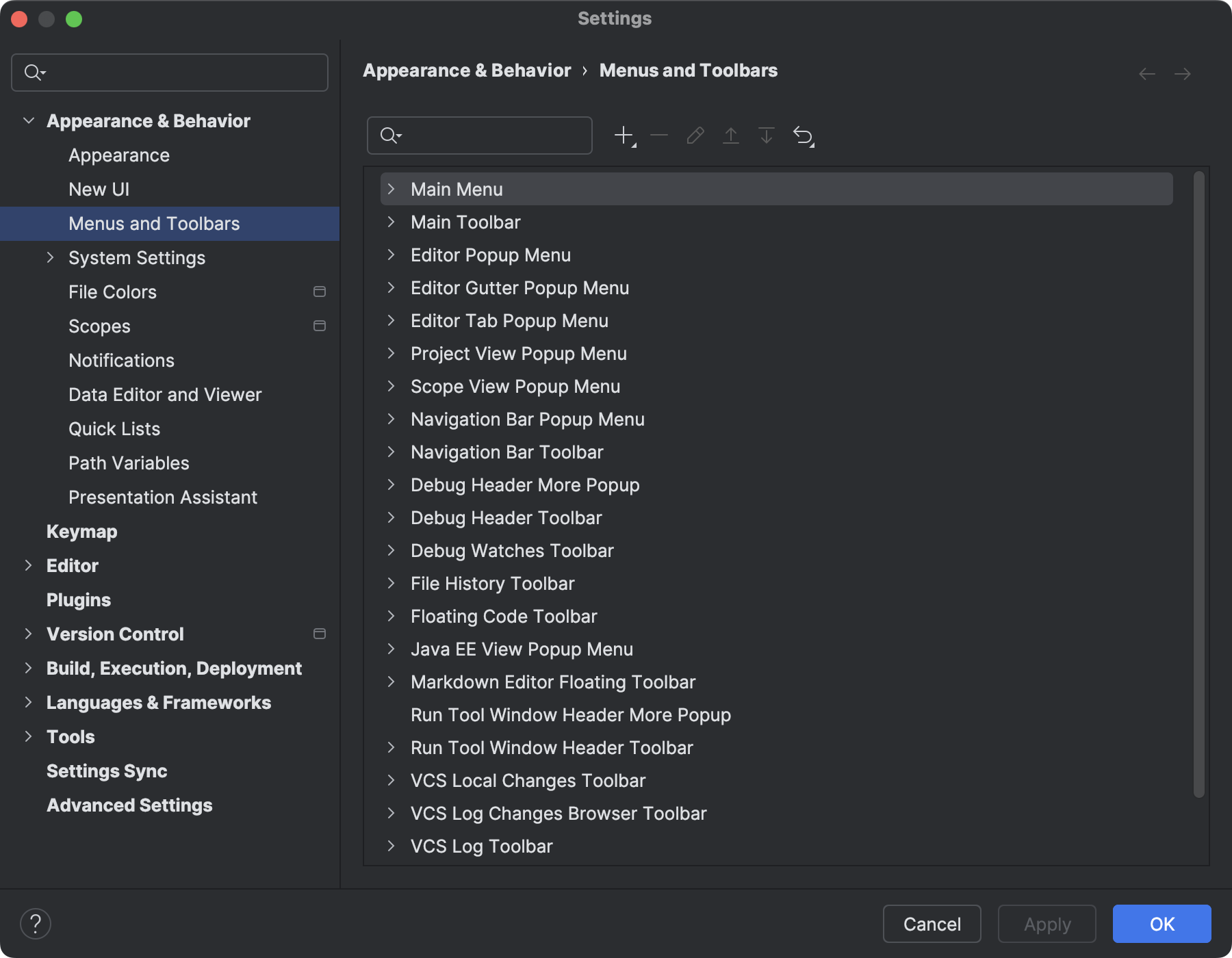Expand the Main Menu entry
This screenshot has height=958, width=1232.
point(392,189)
